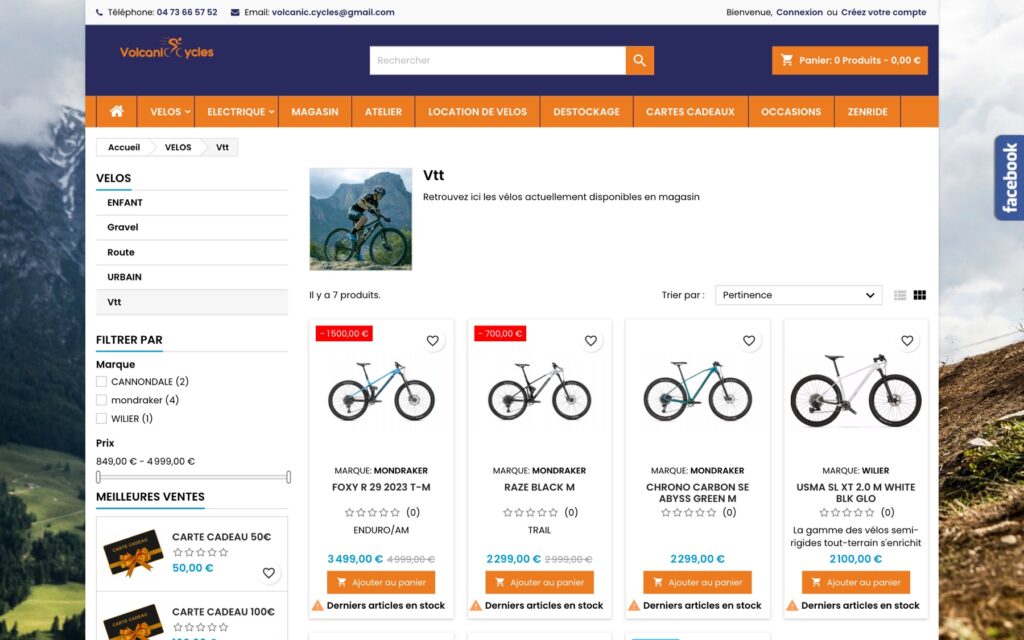Screen dimensions: 1024x640
Task: Open the Vtt category image
Action: tap(360, 219)
